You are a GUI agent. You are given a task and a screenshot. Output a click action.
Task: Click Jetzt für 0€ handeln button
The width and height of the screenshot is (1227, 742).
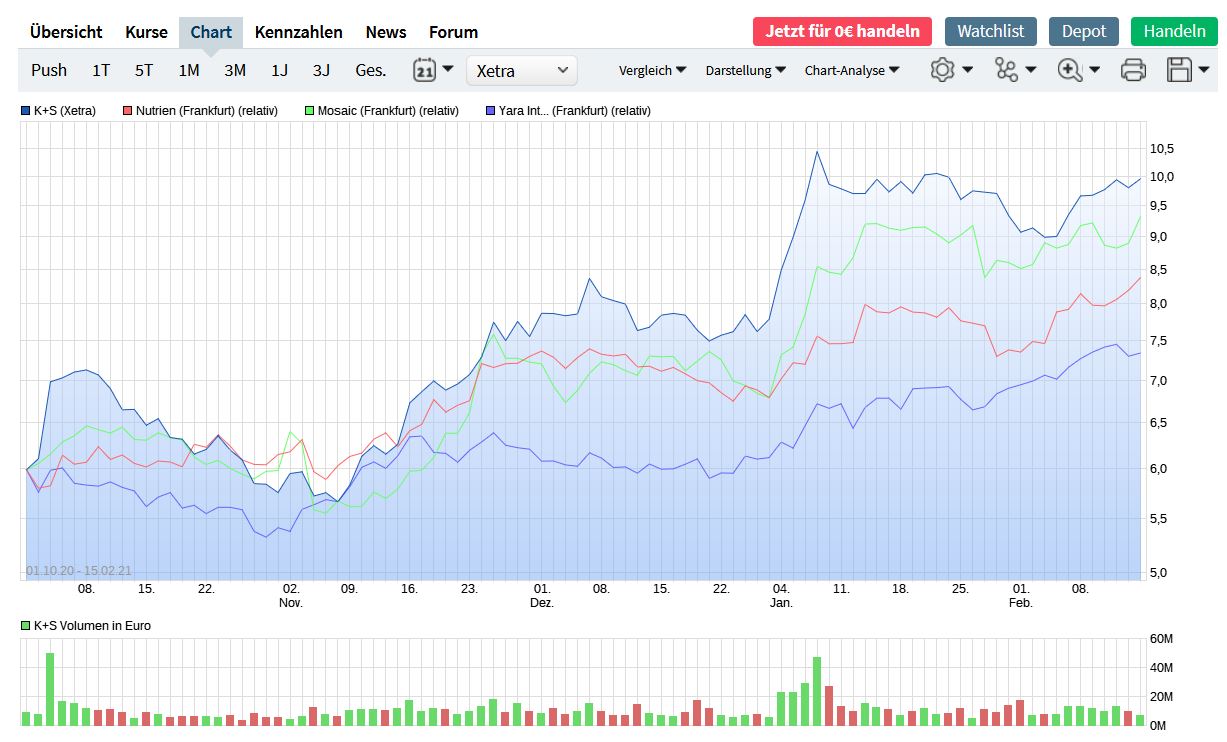coord(842,31)
